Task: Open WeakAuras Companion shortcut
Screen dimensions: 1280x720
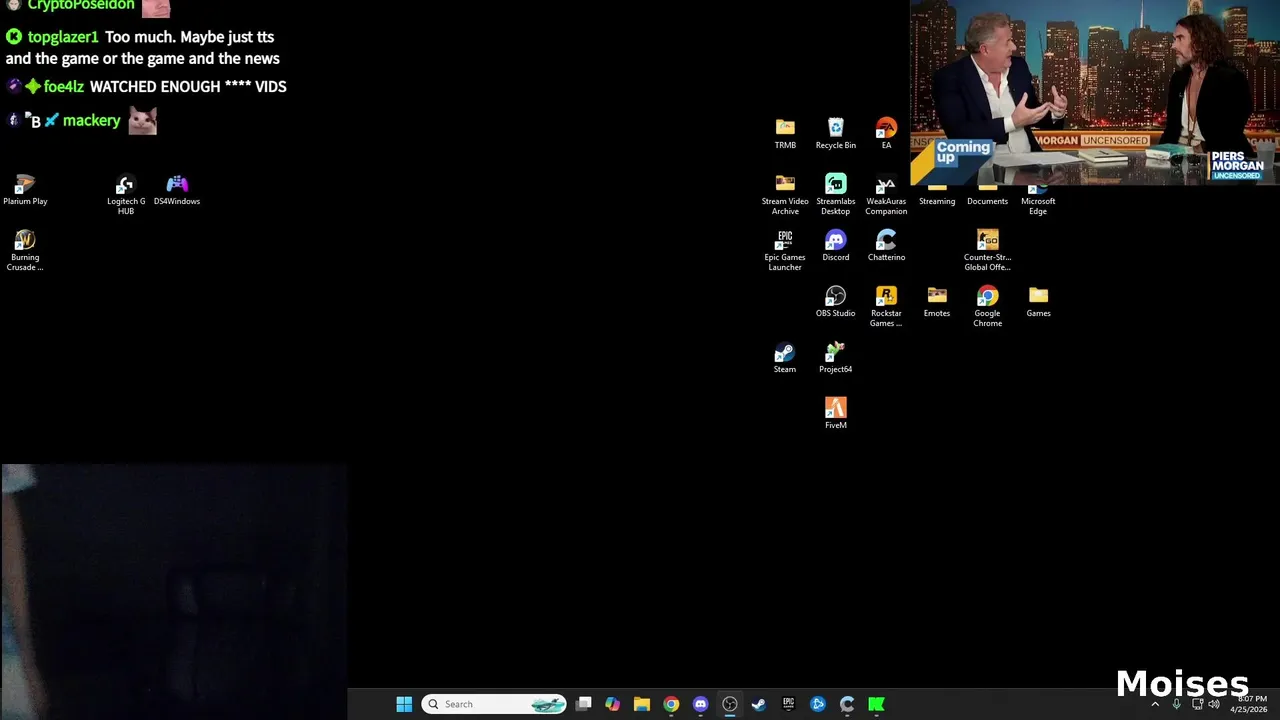Action: pos(886,194)
